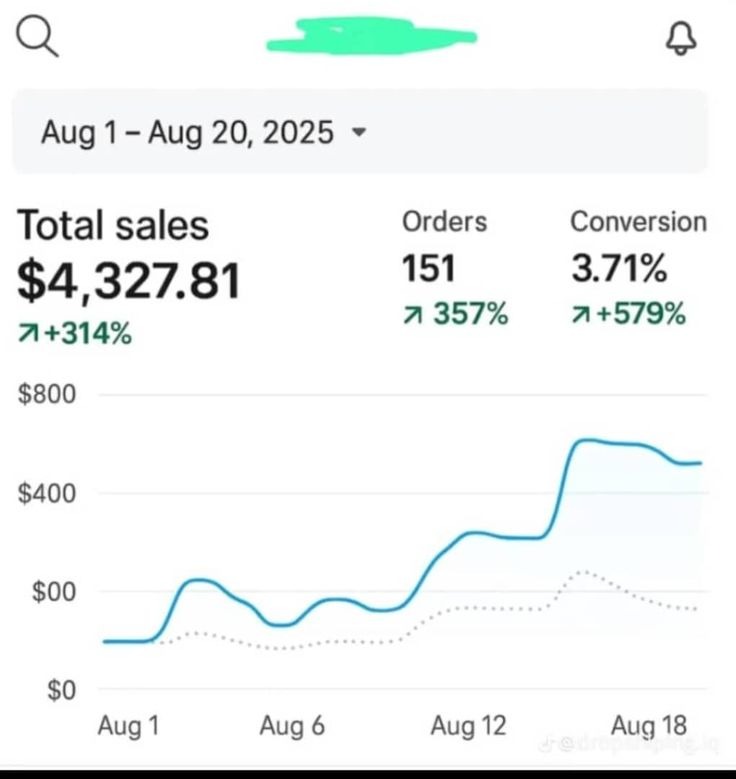Click the green arrow beside +314%
736x779 pixels.
pos(28,335)
